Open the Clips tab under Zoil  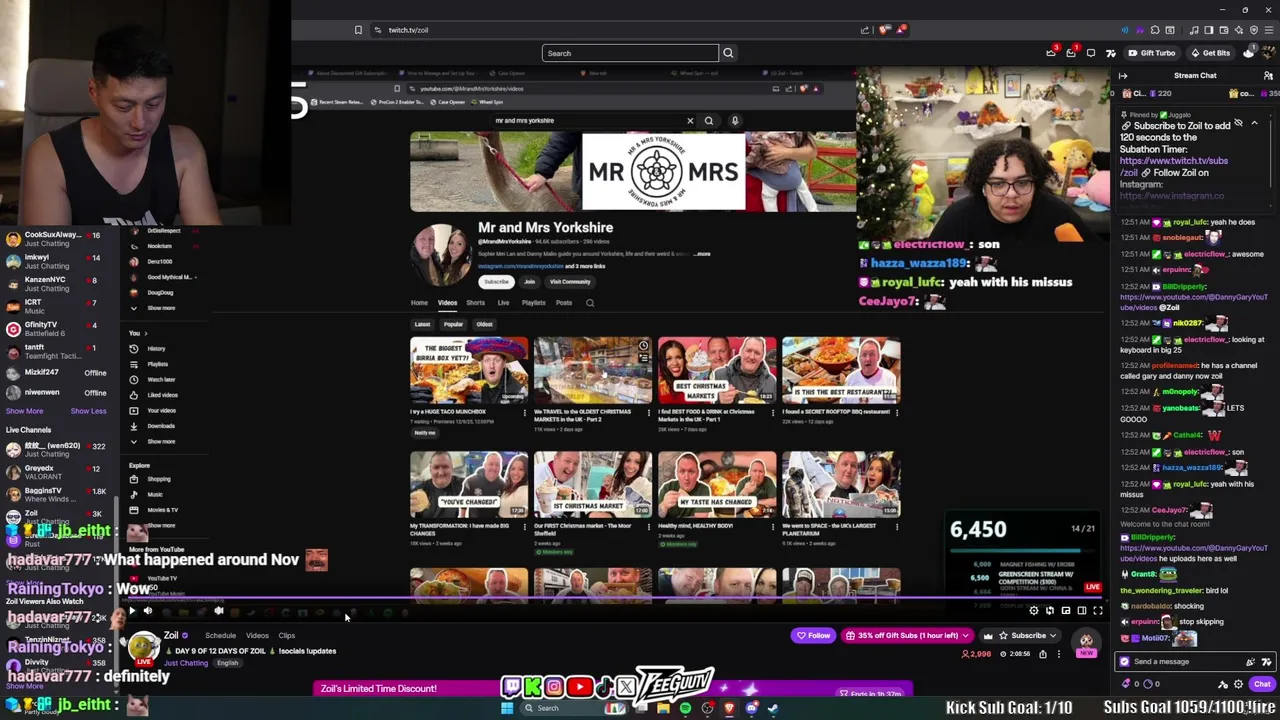(287, 635)
